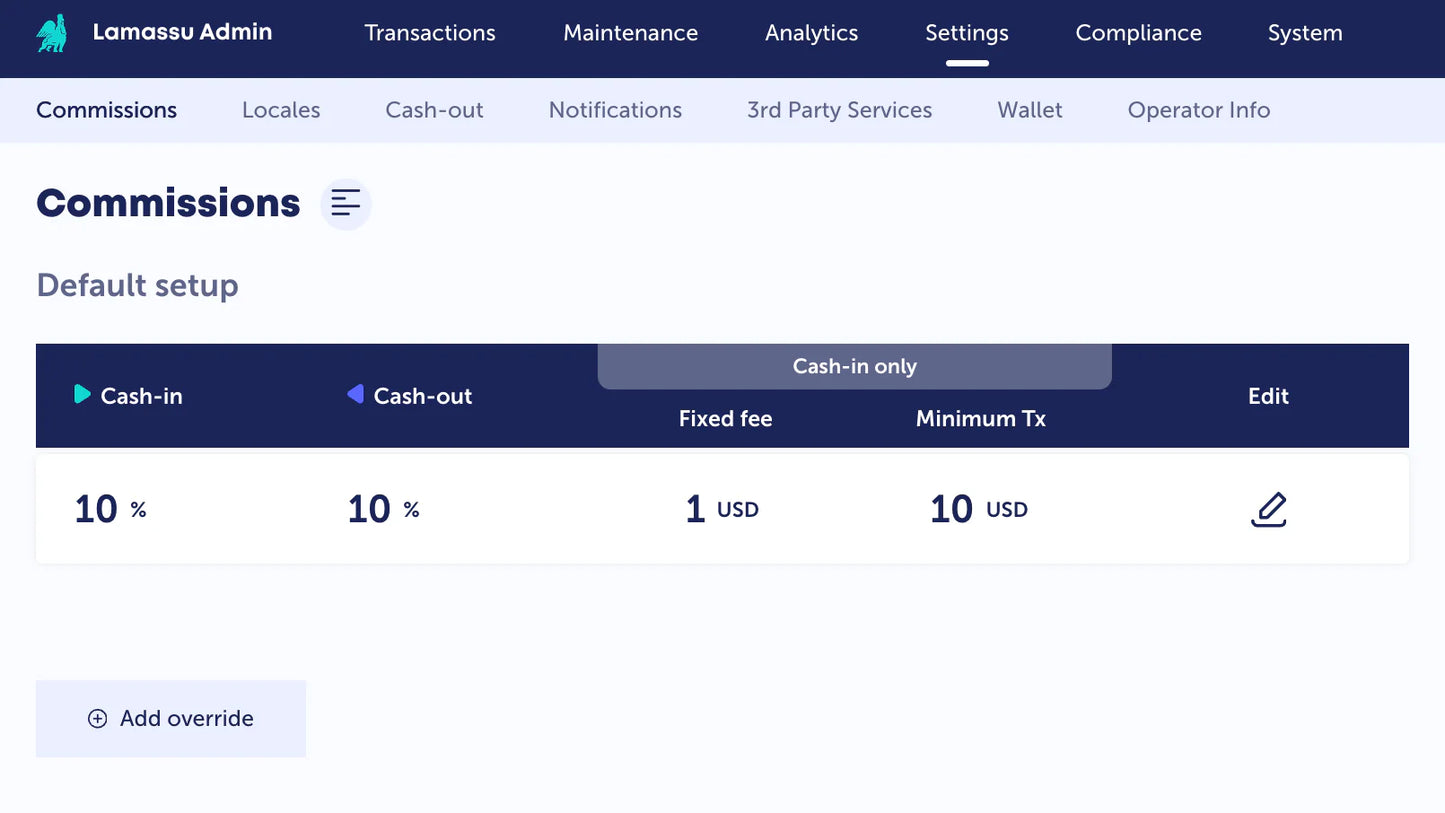Open the System menu
This screenshot has height=813, width=1445.
(x=1305, y=33)
